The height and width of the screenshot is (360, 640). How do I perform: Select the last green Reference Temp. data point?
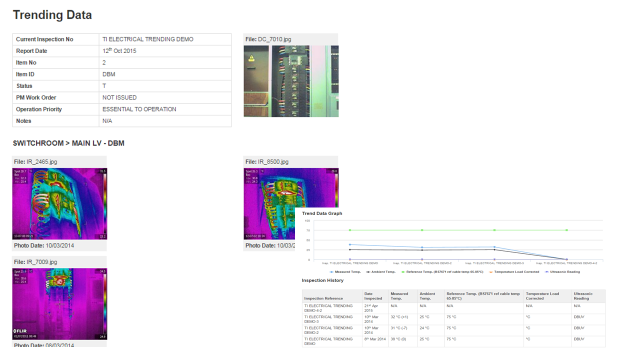(x=567, y=230)
